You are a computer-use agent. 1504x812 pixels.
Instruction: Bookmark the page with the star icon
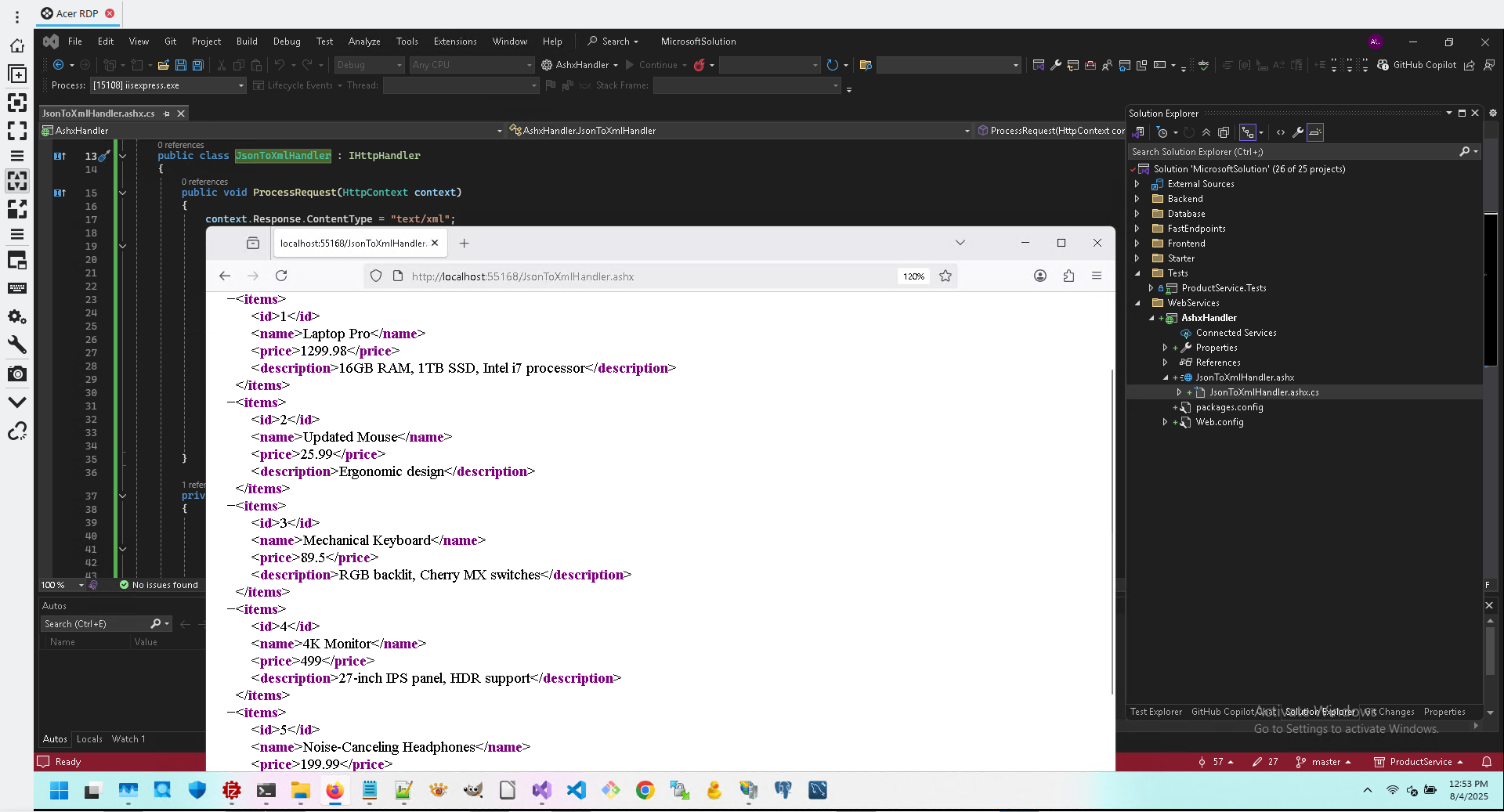[x=945, y=276]
